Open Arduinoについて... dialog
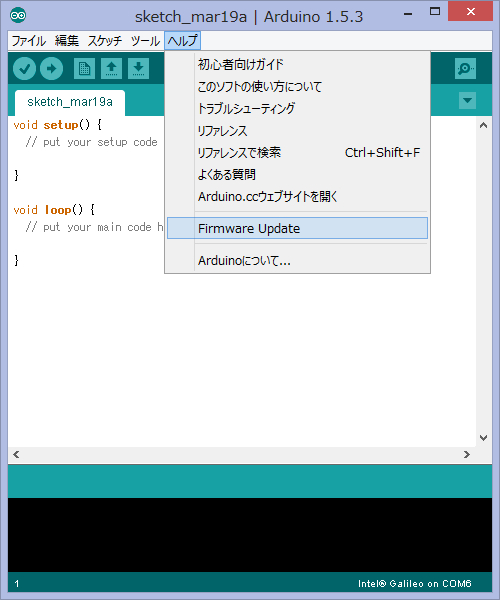This screenshot has height=600, width=500. pyautogui.click(x=298, y=261)
